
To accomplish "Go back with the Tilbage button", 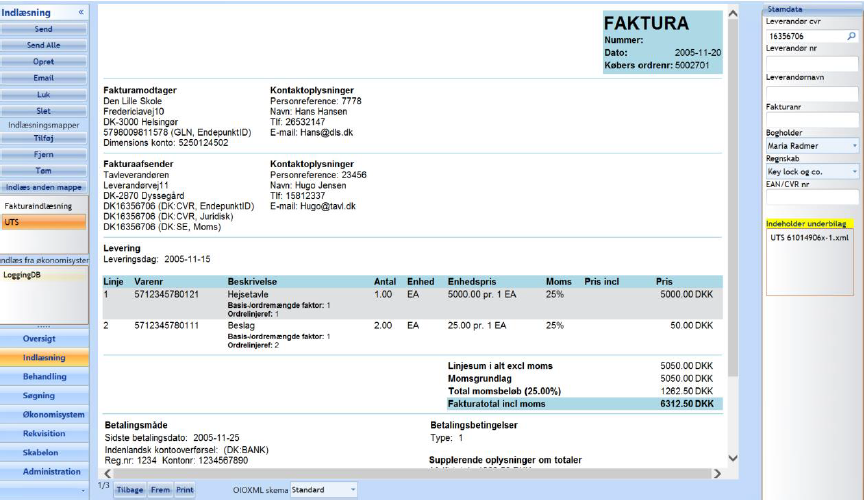I will 130,490.
